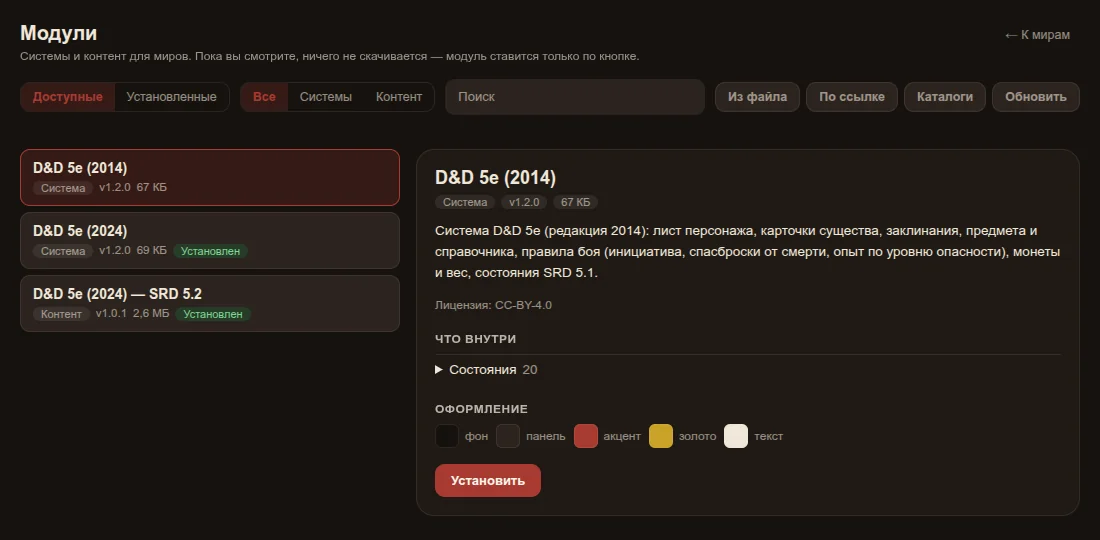Open Каталоги button
The height and width of the screenshot is (540, 1100).
[945, 97]
